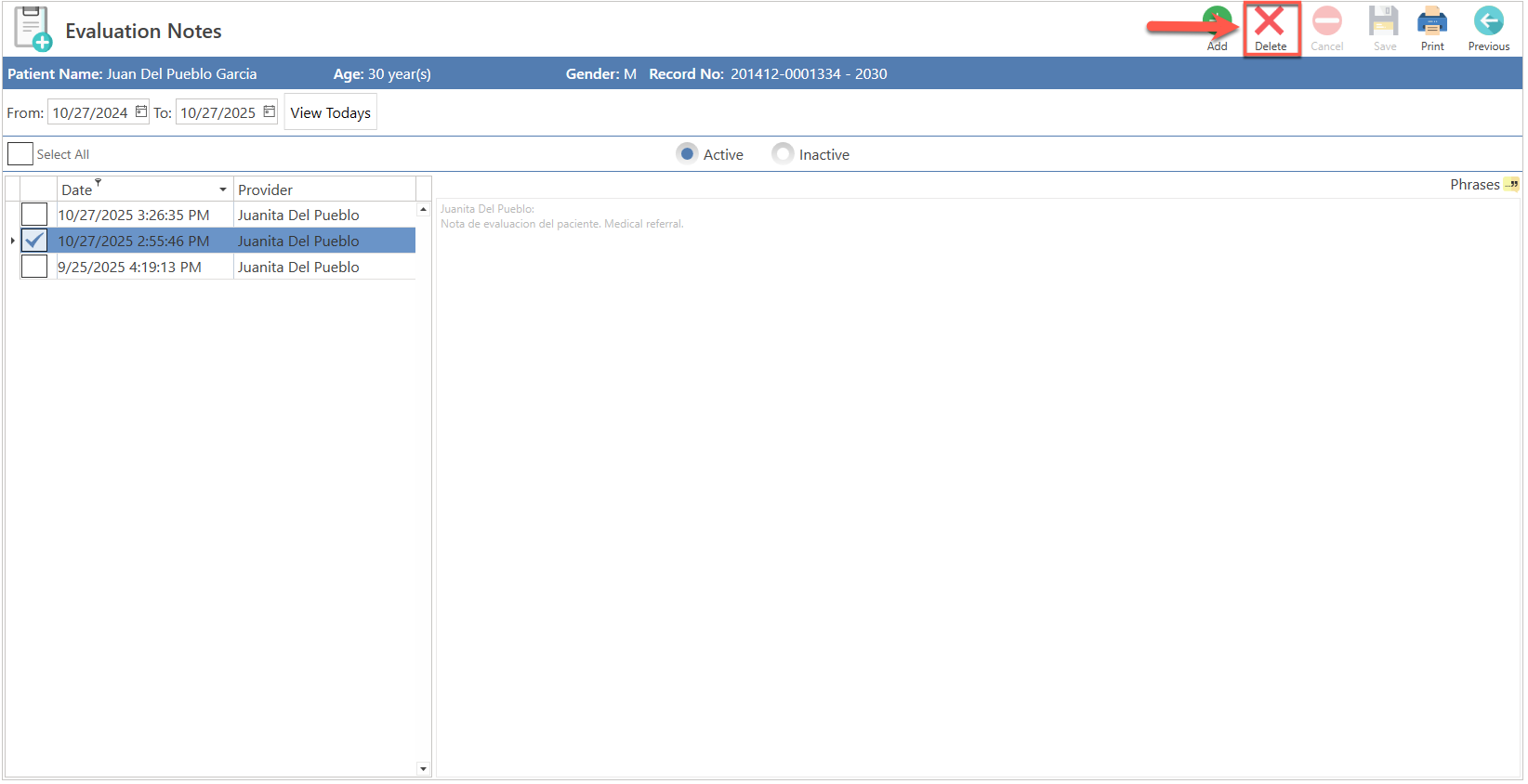1528x784 pixels.
Task: Click provider cell in 2:55:46 PM row
Action: (x=324, y=241)
